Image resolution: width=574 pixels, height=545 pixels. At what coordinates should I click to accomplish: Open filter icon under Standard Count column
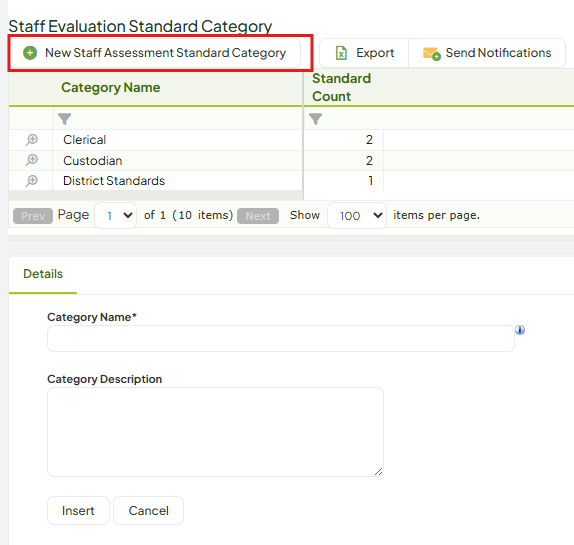pyautogui.click(x=316, y=119)
